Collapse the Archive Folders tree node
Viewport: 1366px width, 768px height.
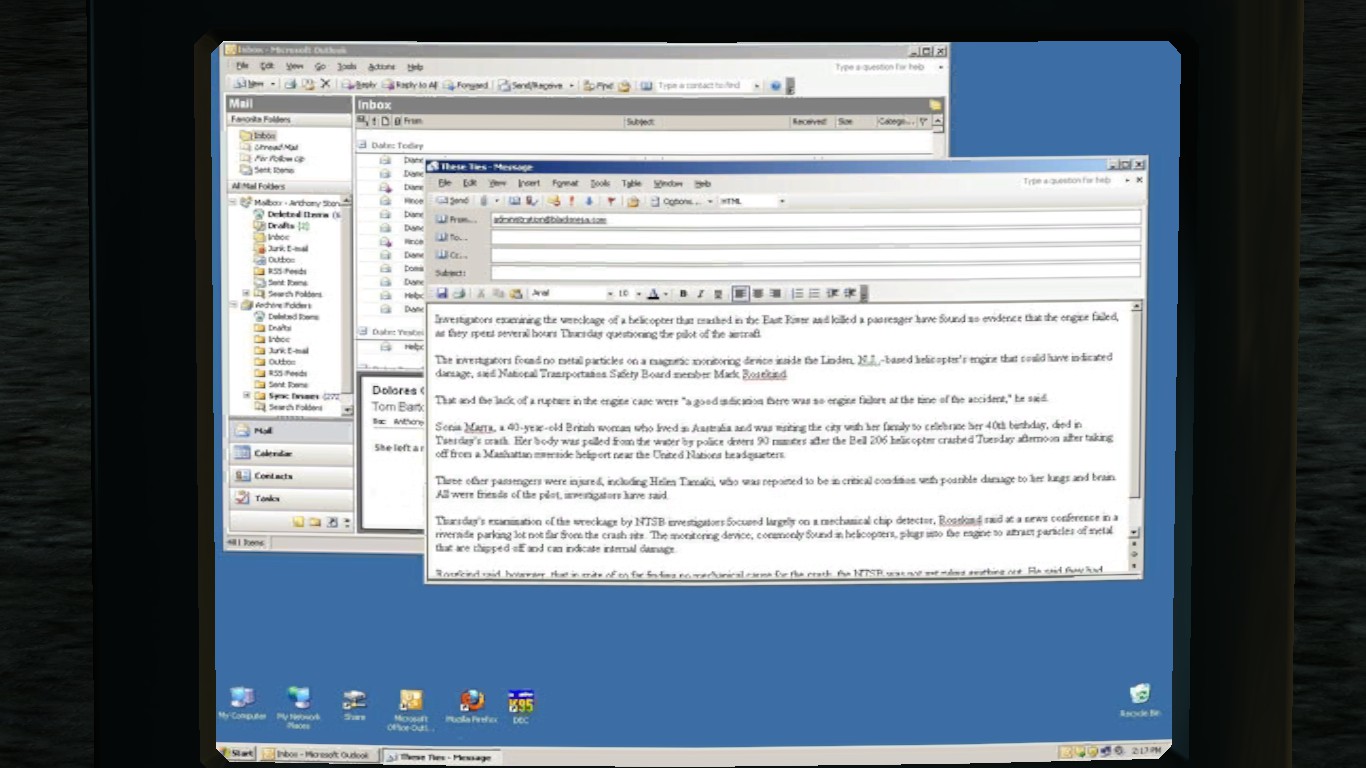[234, 305]
